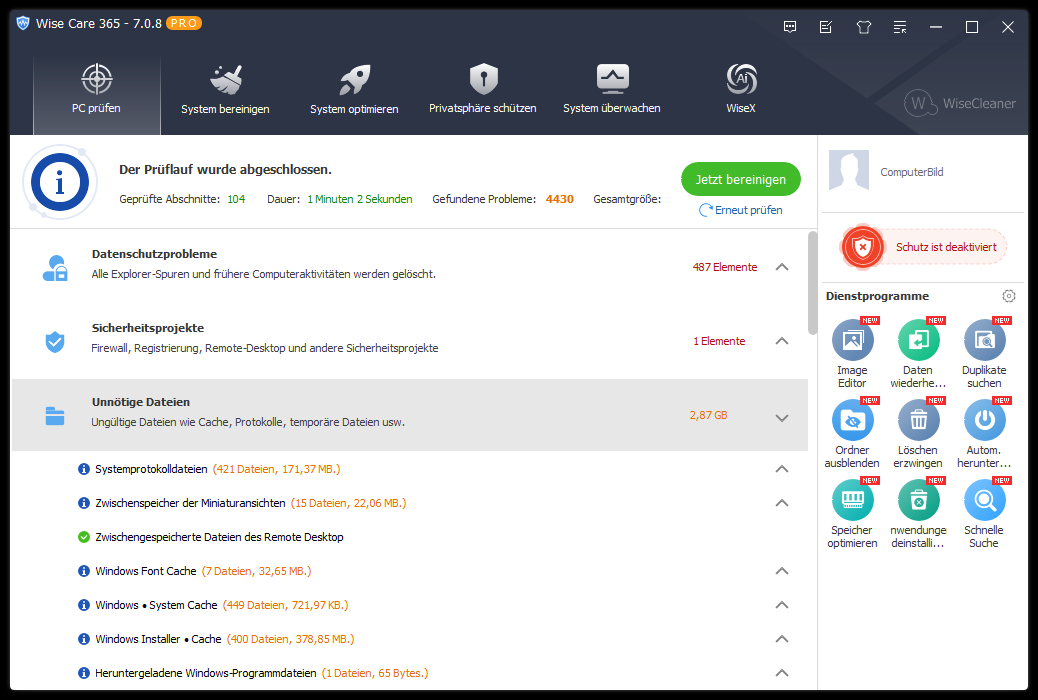1038x700 pixels.
Task: Click the blue info circle scan status icon
Action: point(60,182)
